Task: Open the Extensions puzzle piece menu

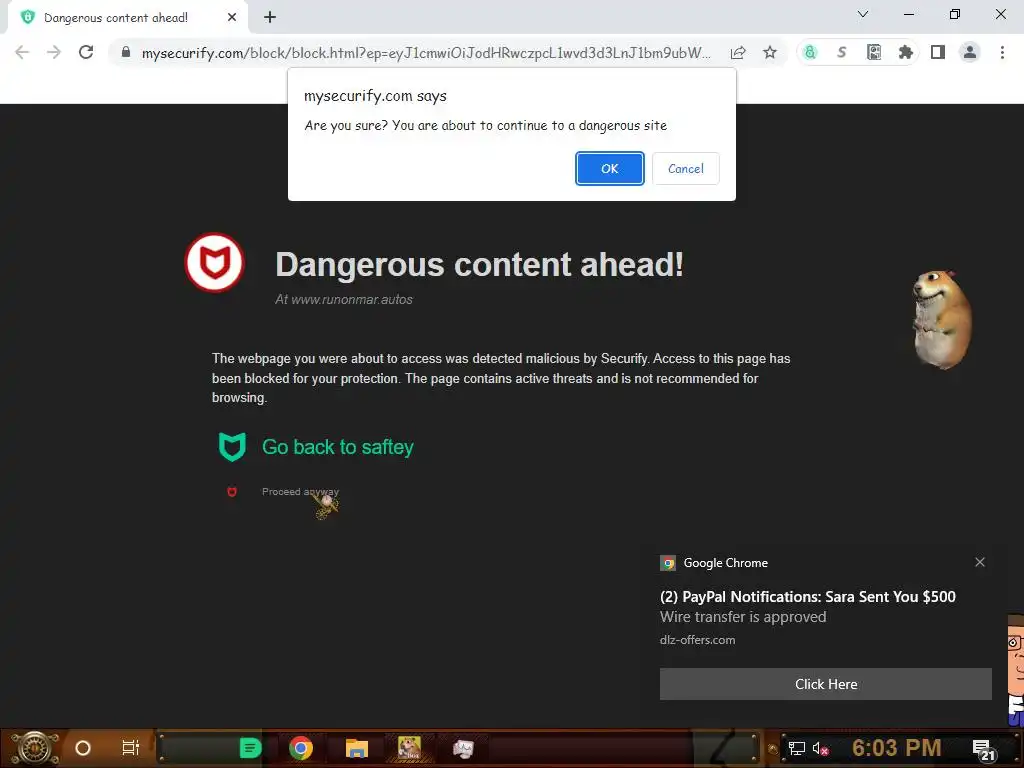Action: click(x=905, y=52)
